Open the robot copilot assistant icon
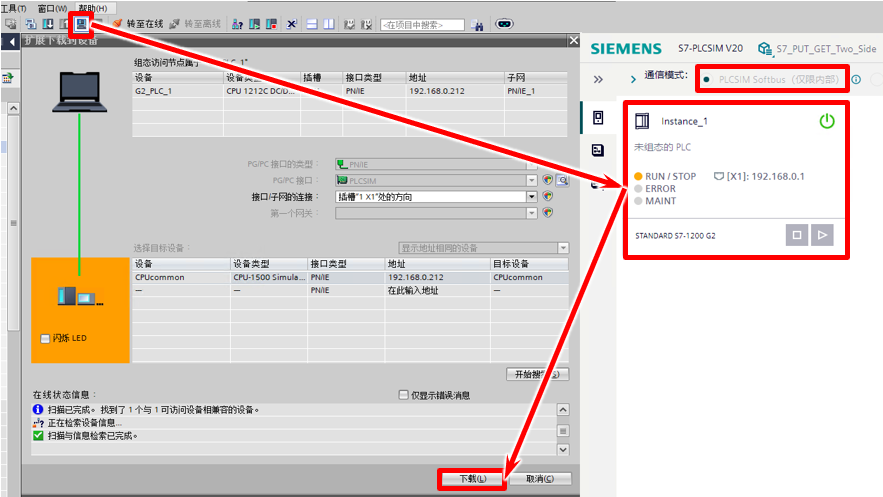 (504, 24)
